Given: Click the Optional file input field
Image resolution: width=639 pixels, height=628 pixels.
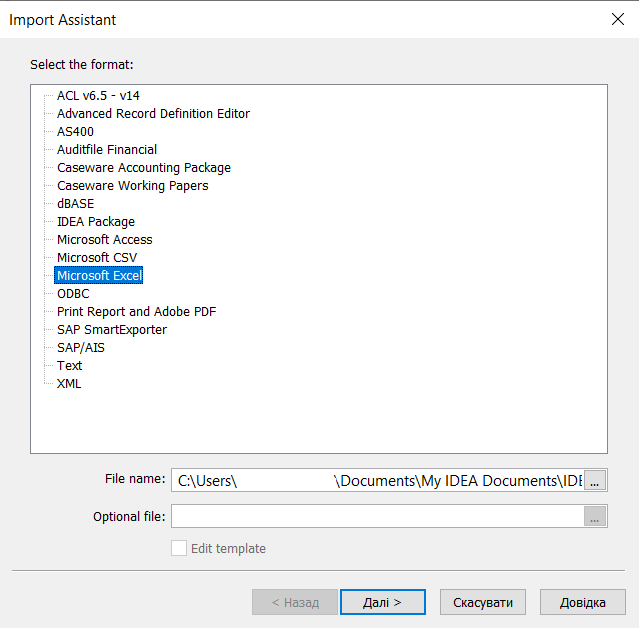Looking at the screenshot, I should [x=378, y=516].
